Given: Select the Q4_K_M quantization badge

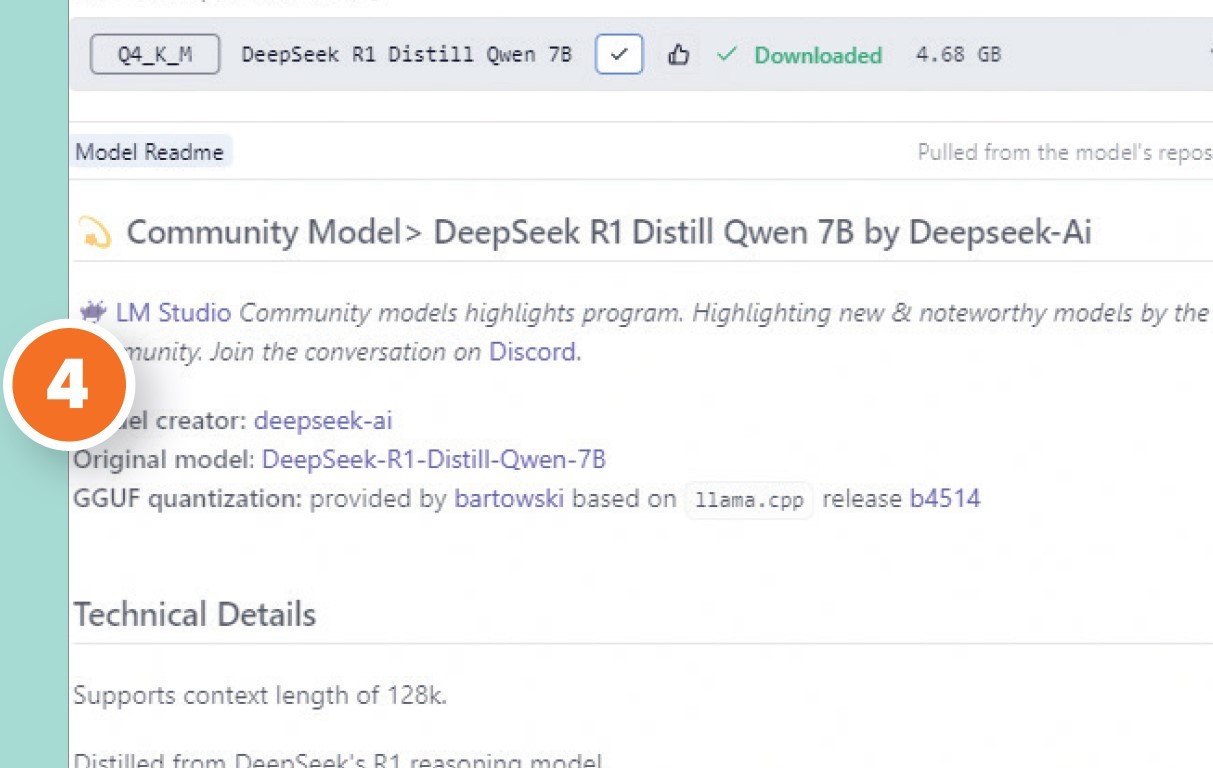Looking at the screenshot, I should (x=155, y=55).
